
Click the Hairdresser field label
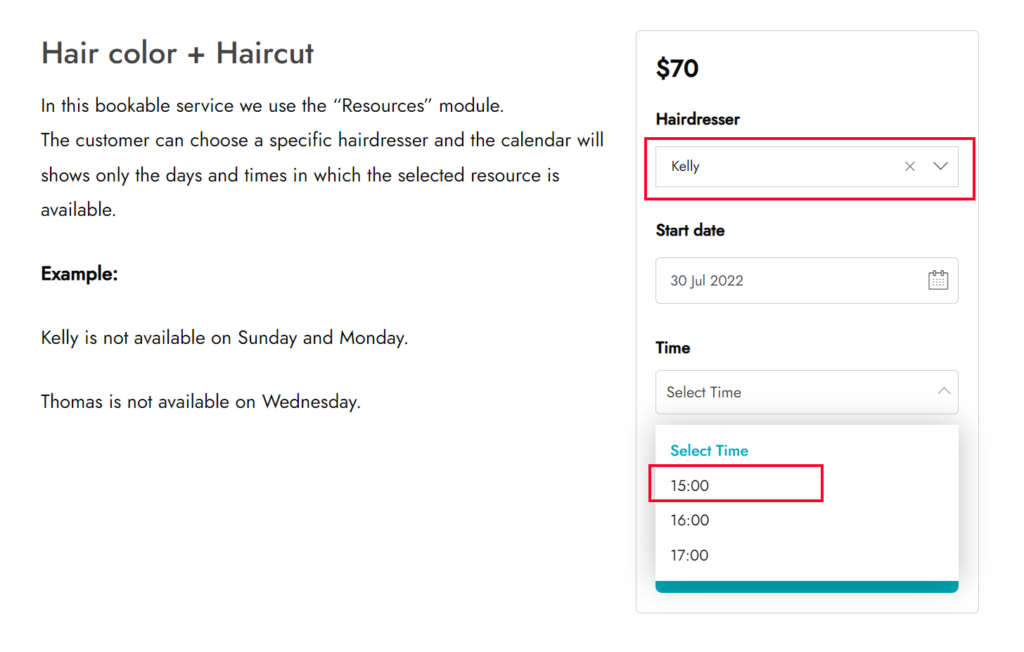click(697, 119)
